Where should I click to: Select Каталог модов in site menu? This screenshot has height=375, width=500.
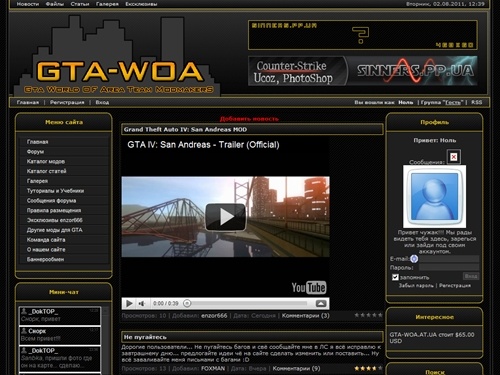(x=46, y=162)
